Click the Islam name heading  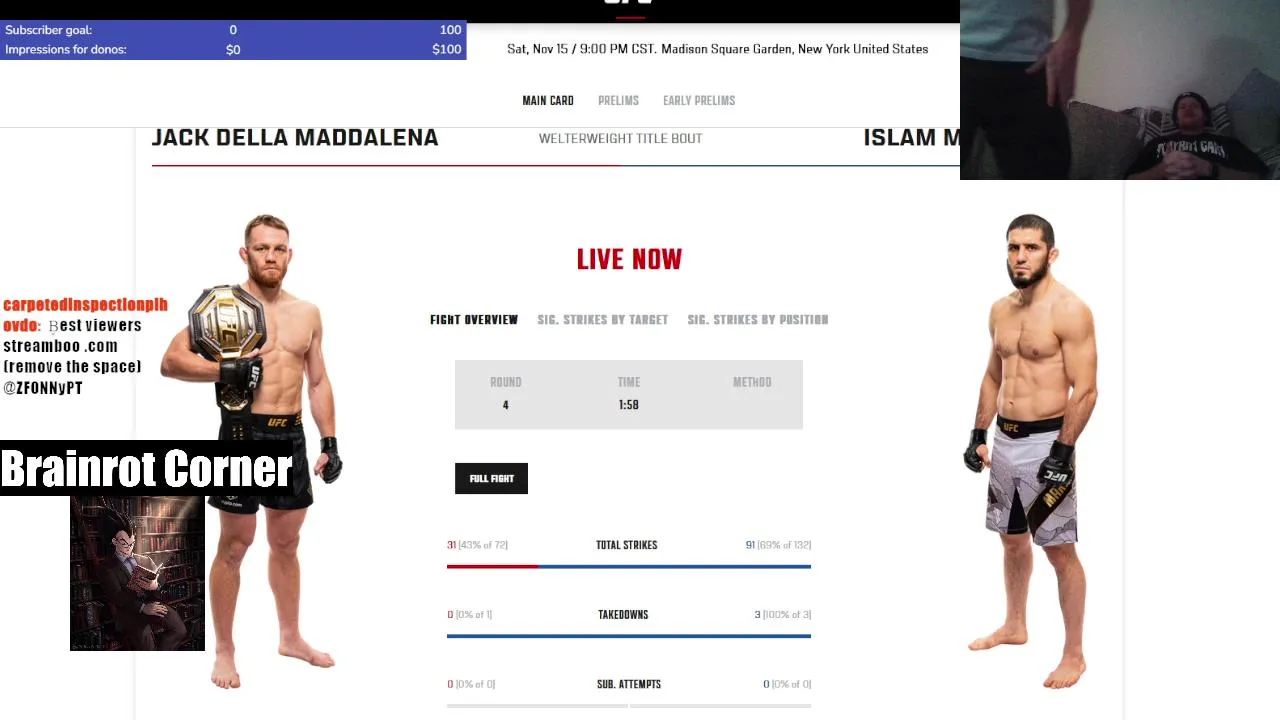(x=911, y=138)
